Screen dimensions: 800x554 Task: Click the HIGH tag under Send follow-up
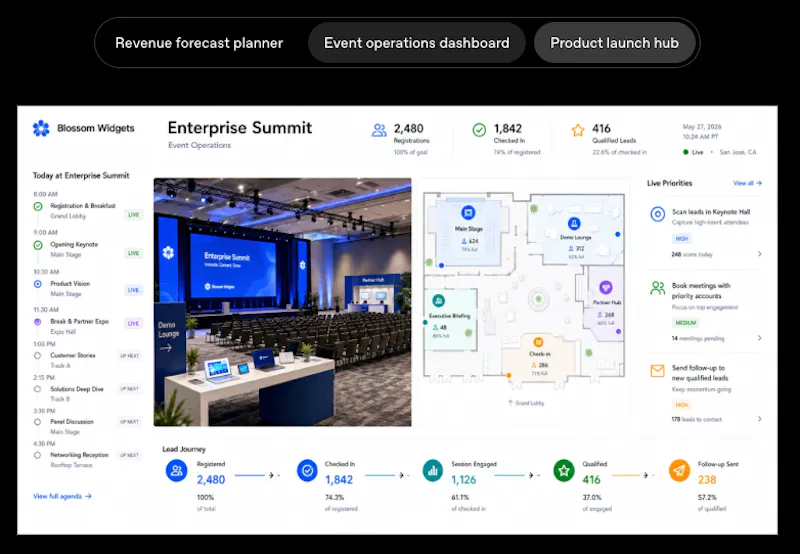(x=682, y=405)
